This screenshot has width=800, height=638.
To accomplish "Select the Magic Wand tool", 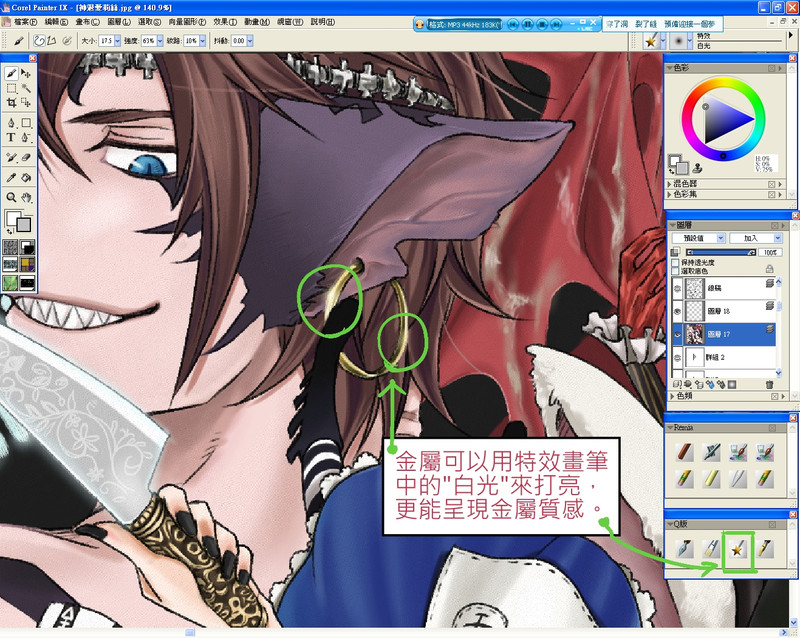I will [x=26, y=88].
